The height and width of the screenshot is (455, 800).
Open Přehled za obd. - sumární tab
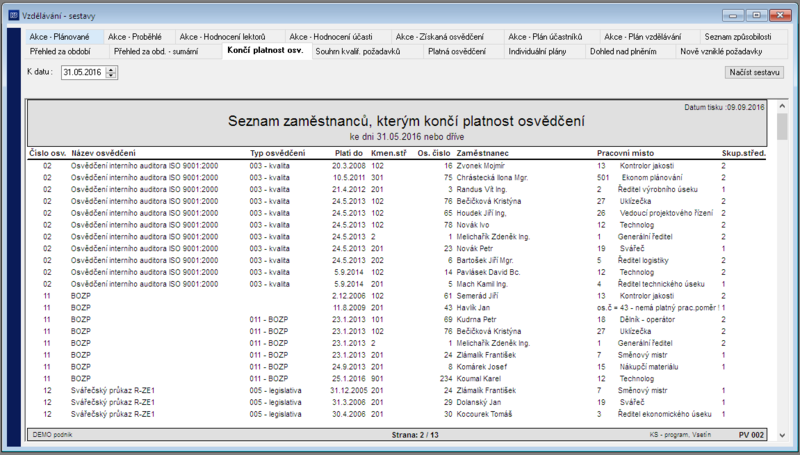coord(165,52)
